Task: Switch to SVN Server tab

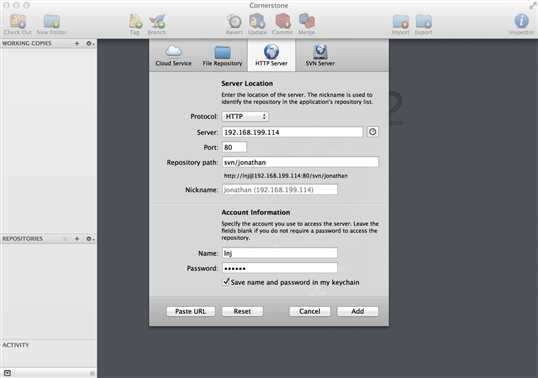Action: [320, 56]
